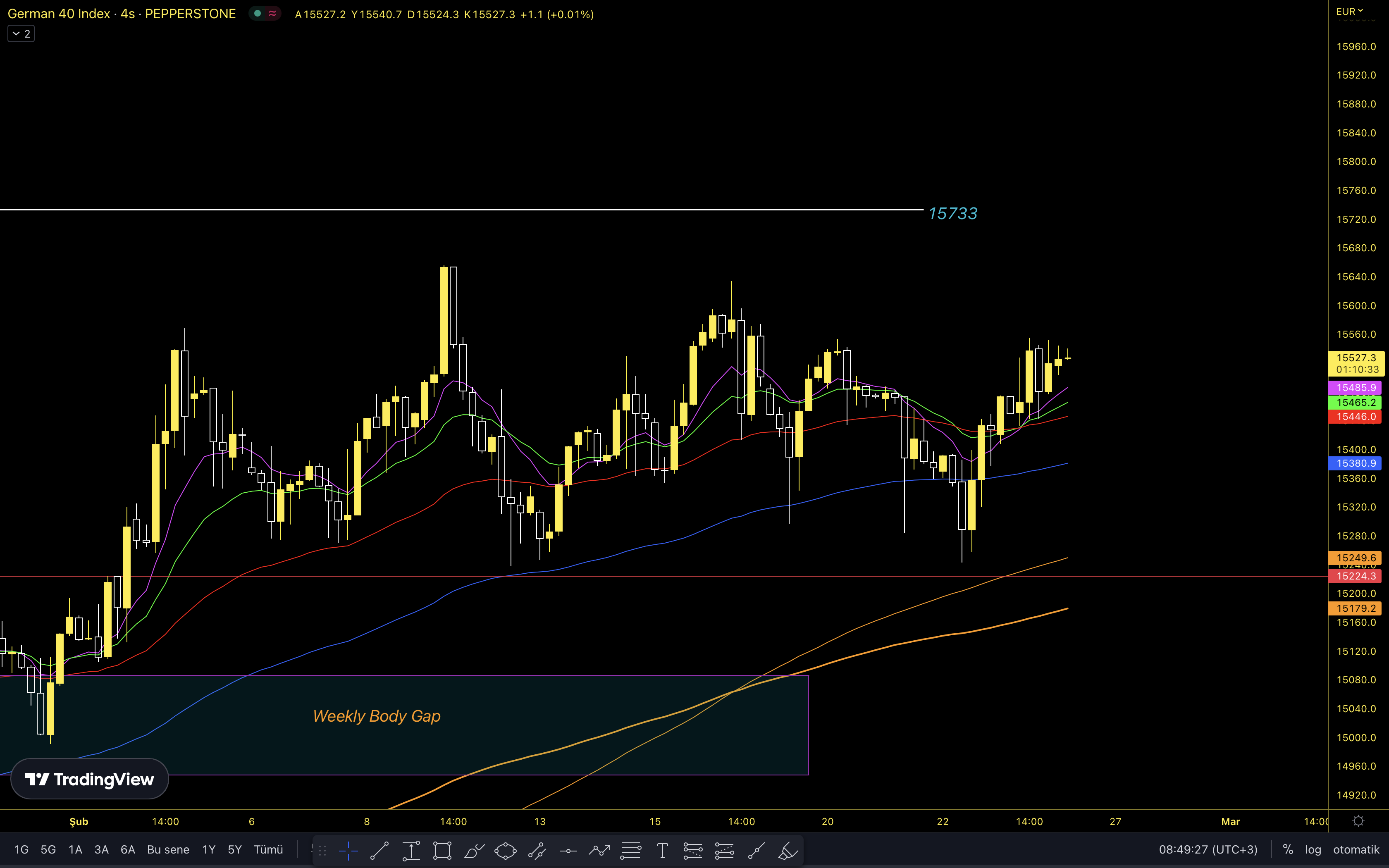Set range to Bu sene
The width and height of the screenshot is (1389, 868).
point(168,850)
